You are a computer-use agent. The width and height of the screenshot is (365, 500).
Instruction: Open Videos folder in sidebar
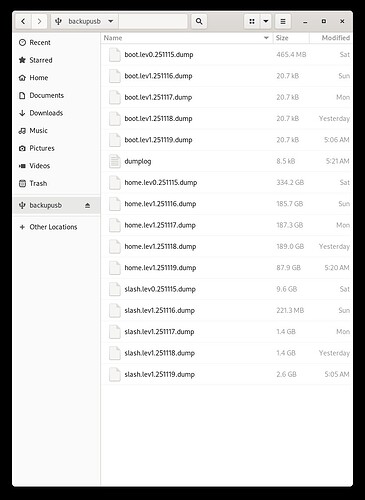click(x=56, y=166)
